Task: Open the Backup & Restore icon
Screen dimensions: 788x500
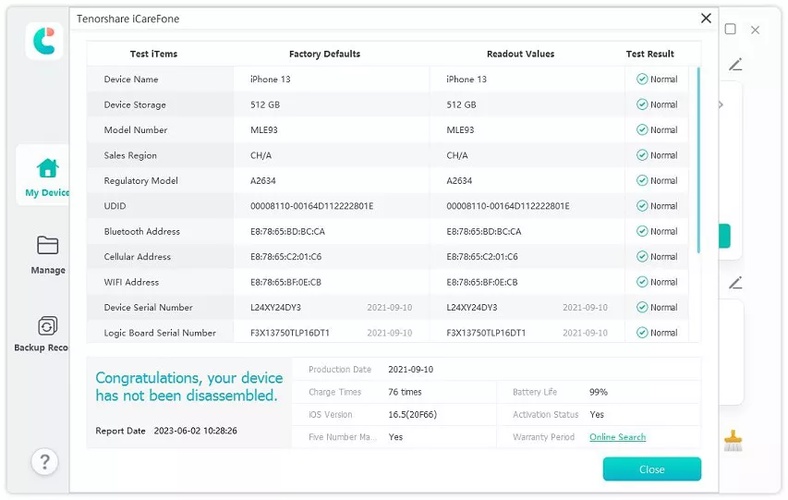Action: pos(48,326)
